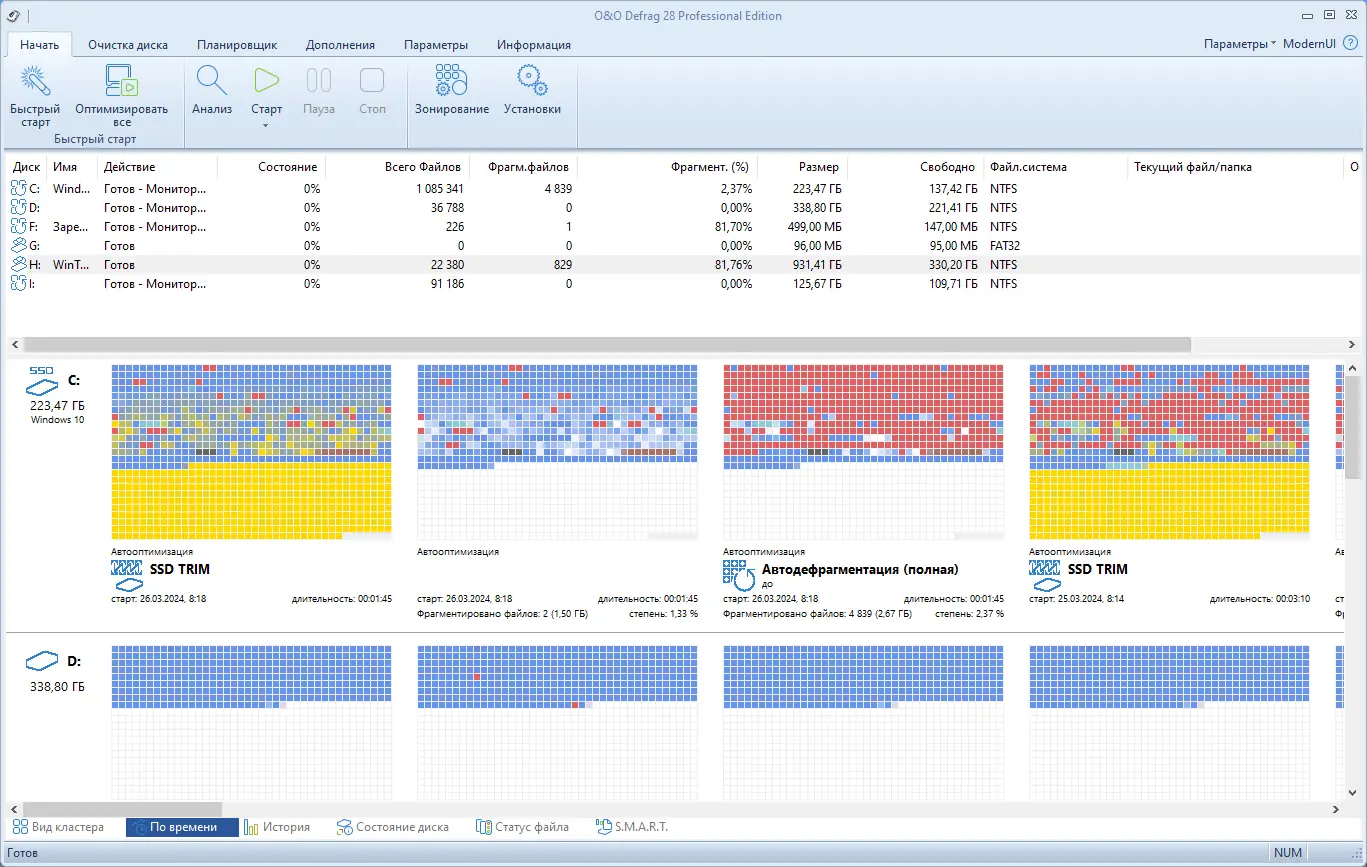Click the large drive icon above 338,80 ГБ

[x=43, y=661]
